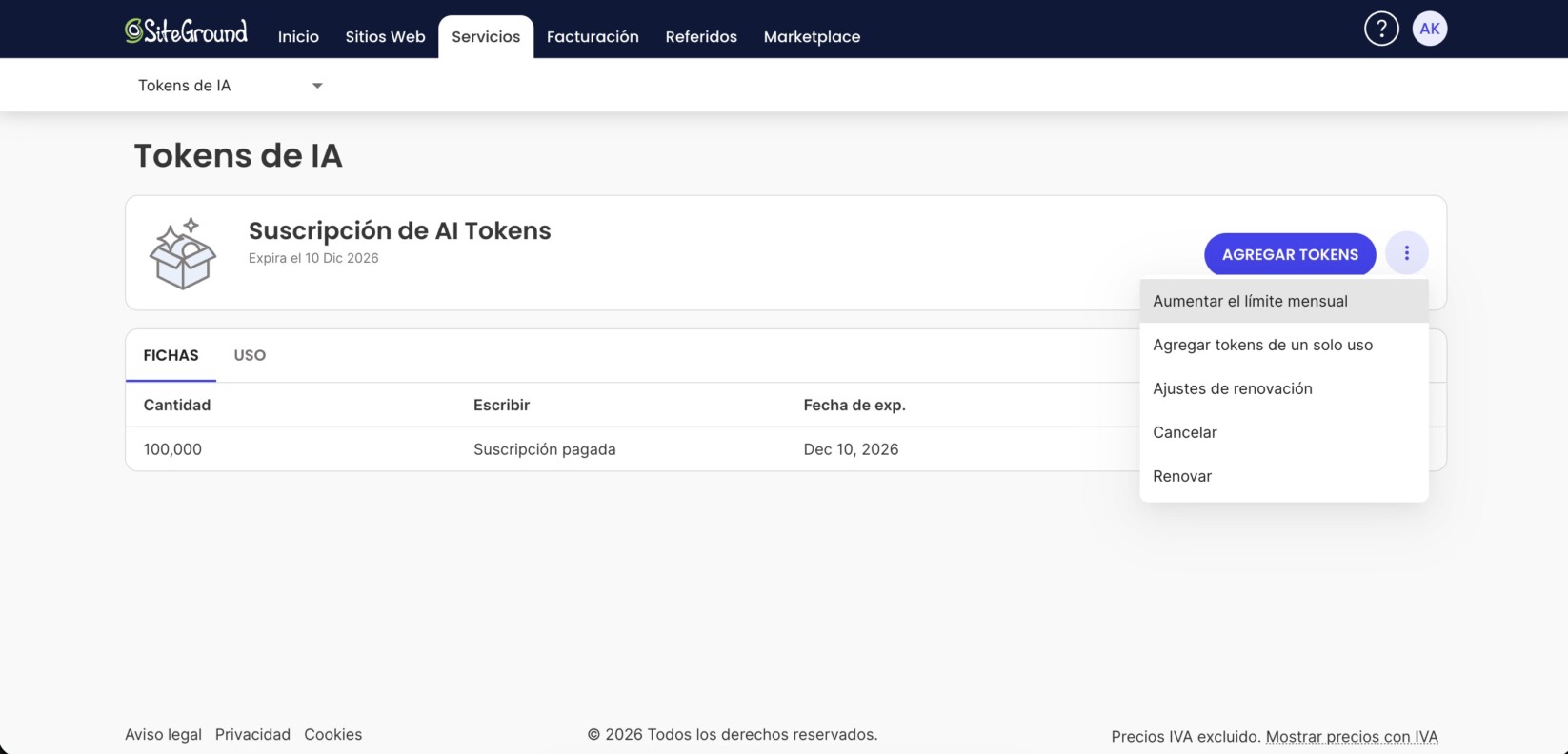Switch to the USO tab
The image size is (1568, 754).
pos(250,355)
